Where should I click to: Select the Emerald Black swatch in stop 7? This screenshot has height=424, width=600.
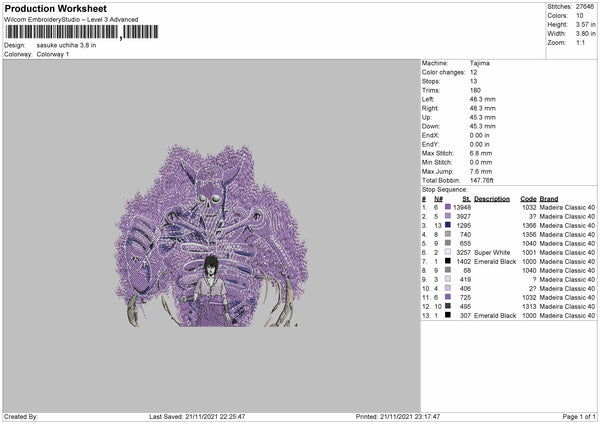coord(448,261)
